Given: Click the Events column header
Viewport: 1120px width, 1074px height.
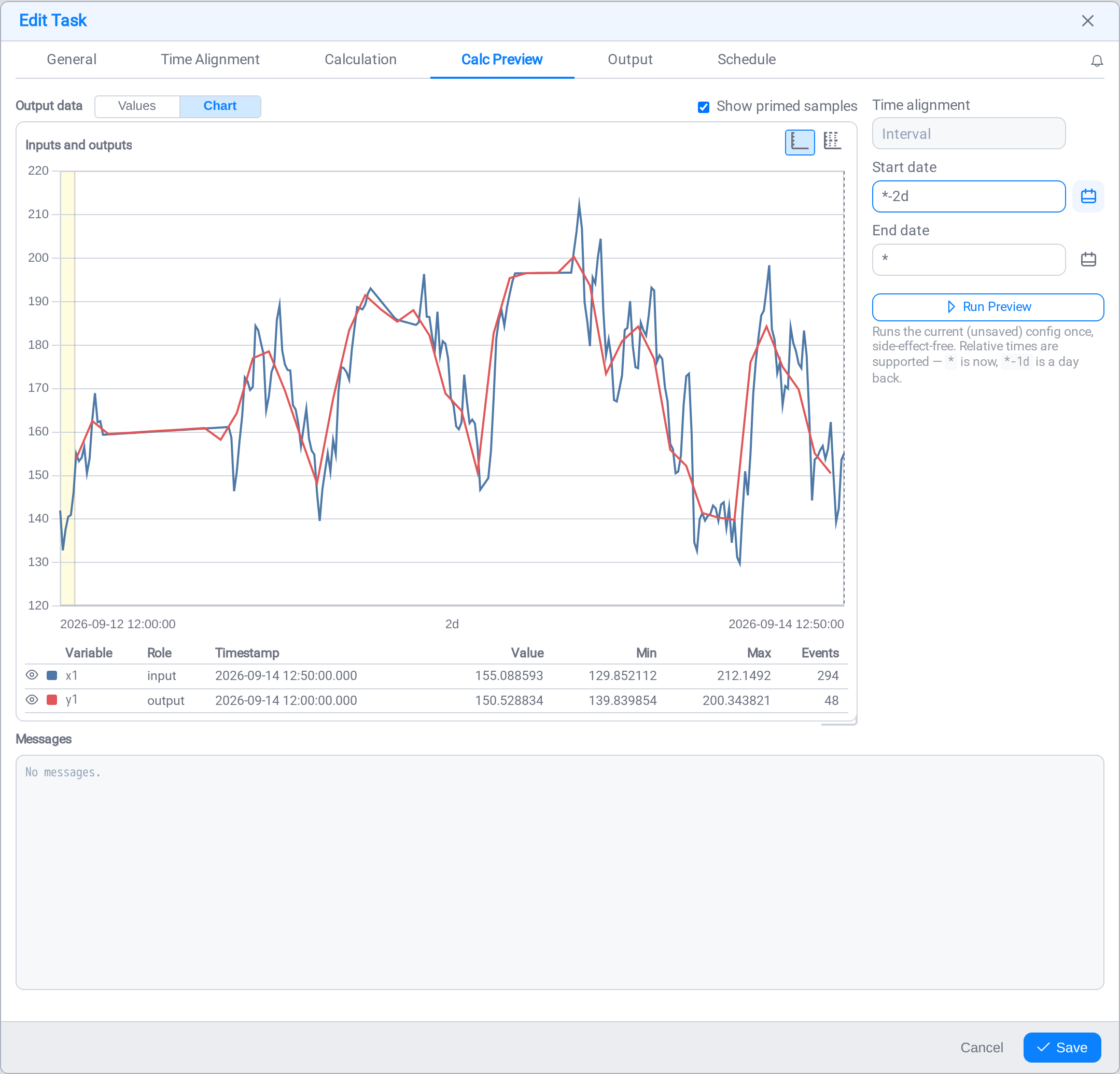Looking at the screenshot, I should pyautogui.click(x=819, y=653).
